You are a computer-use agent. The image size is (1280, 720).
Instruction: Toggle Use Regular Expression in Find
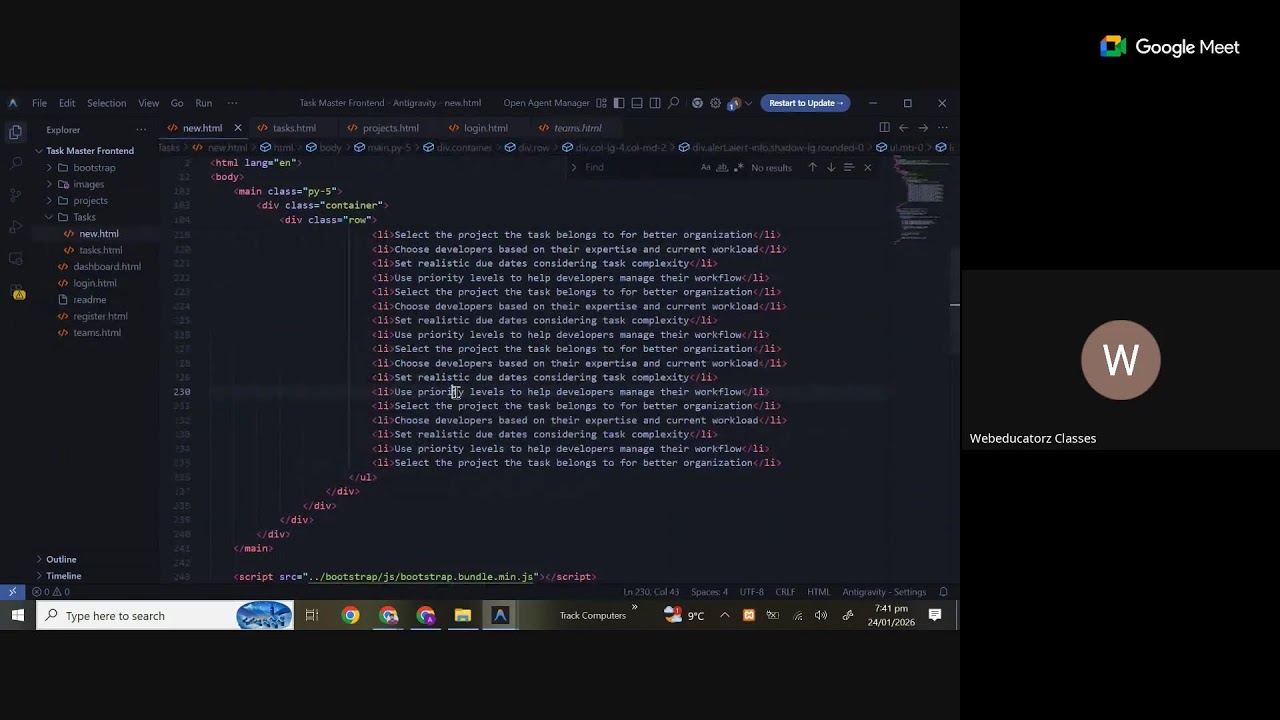coord(738,167)
